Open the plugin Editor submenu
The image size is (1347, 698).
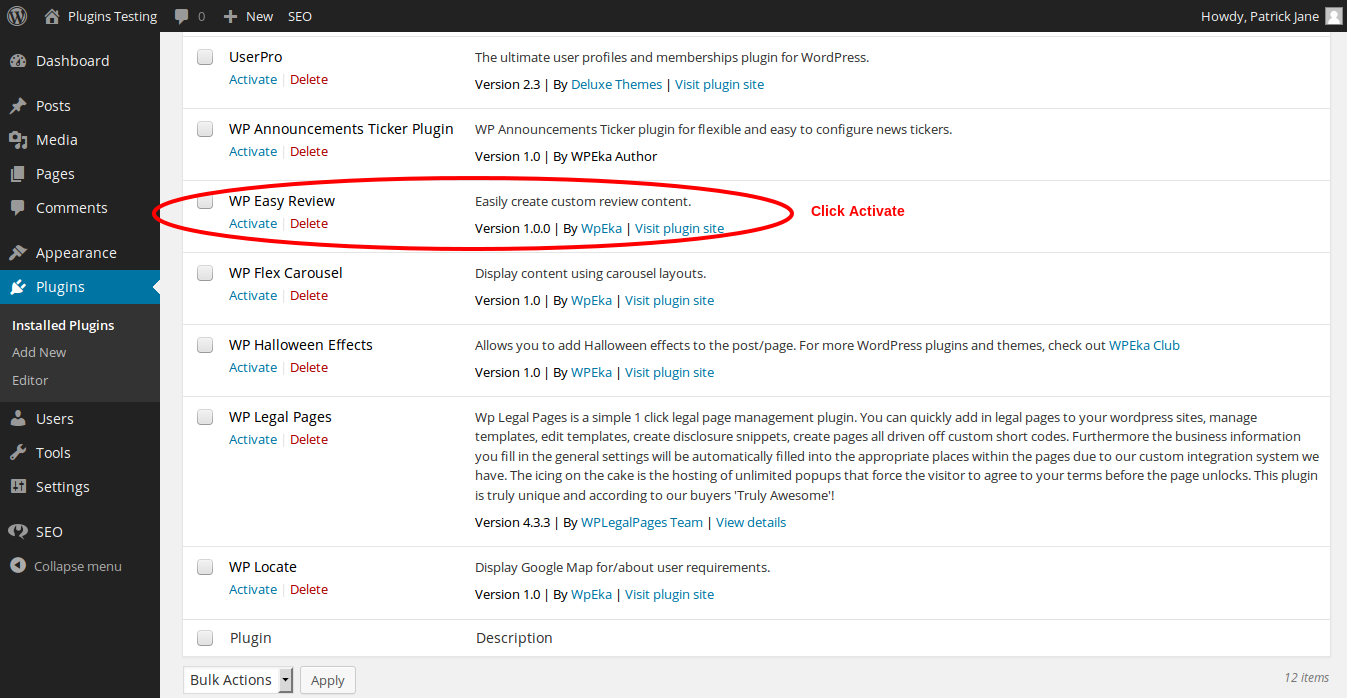pos(30,380)
